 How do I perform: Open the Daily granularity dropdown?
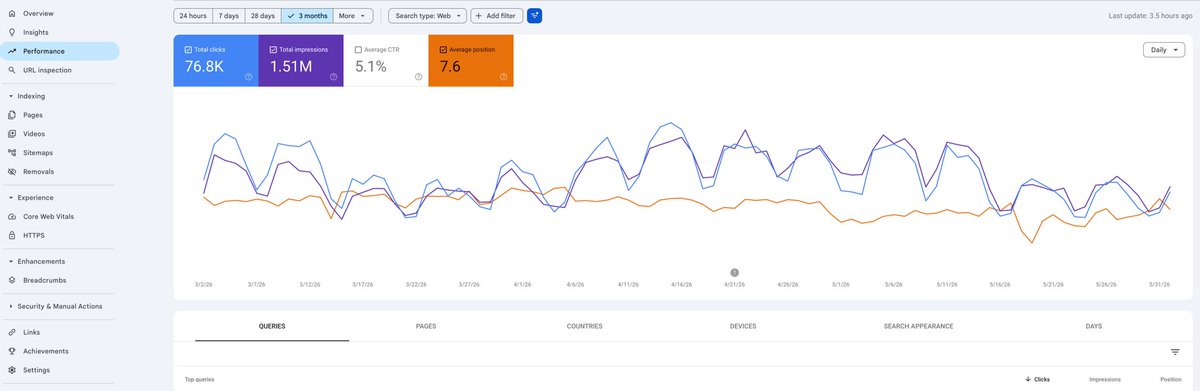1164,49
